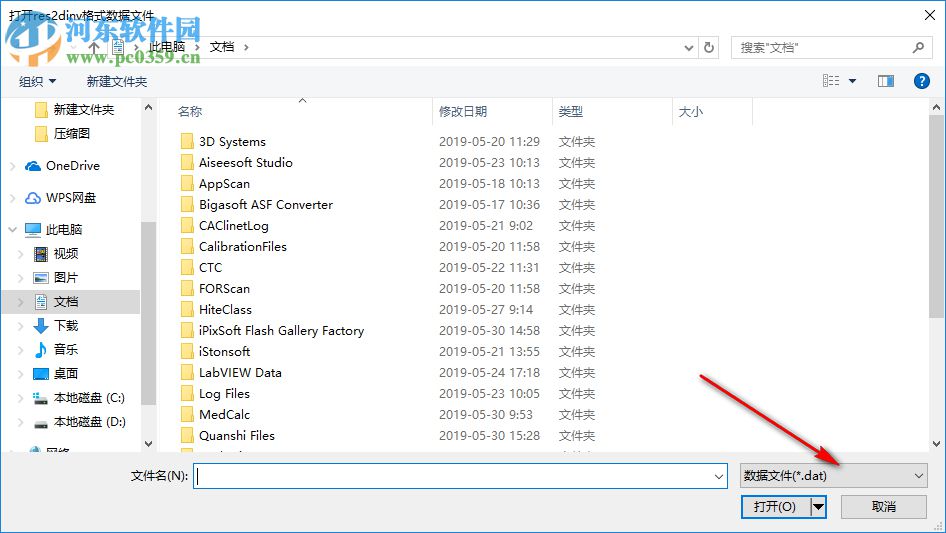Open the help question mark icon
This screenshot has height=533, width=946.
coord(921,81)
